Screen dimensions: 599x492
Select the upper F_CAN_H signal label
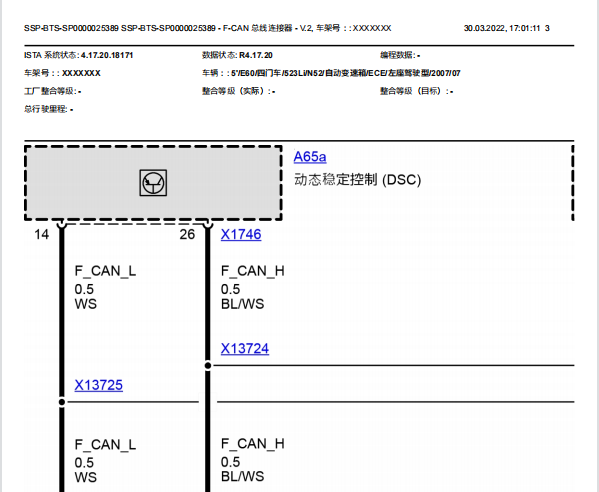click(x=253, y=271)
